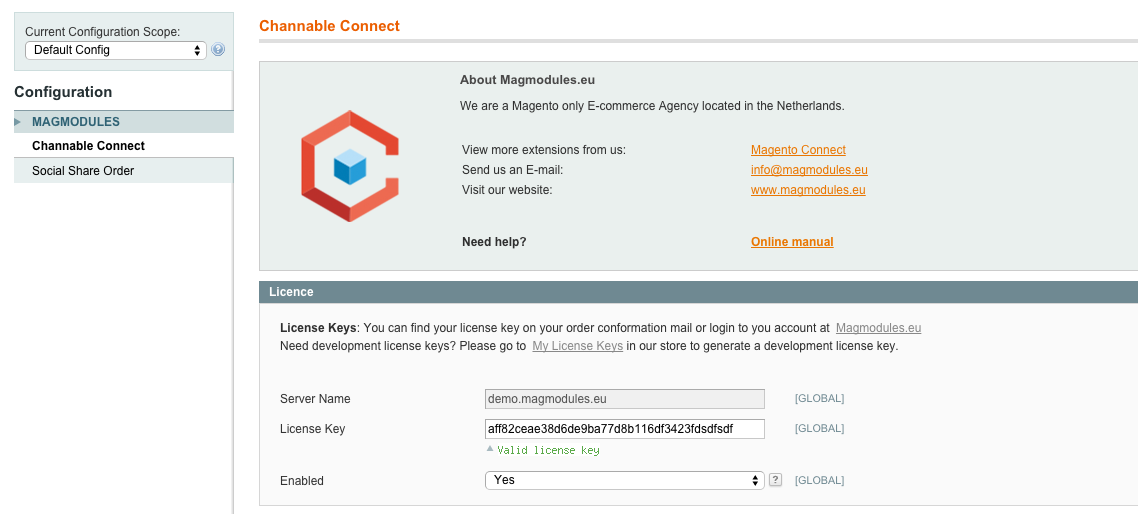Open the Current Configuration Scope dropdown

115,50
